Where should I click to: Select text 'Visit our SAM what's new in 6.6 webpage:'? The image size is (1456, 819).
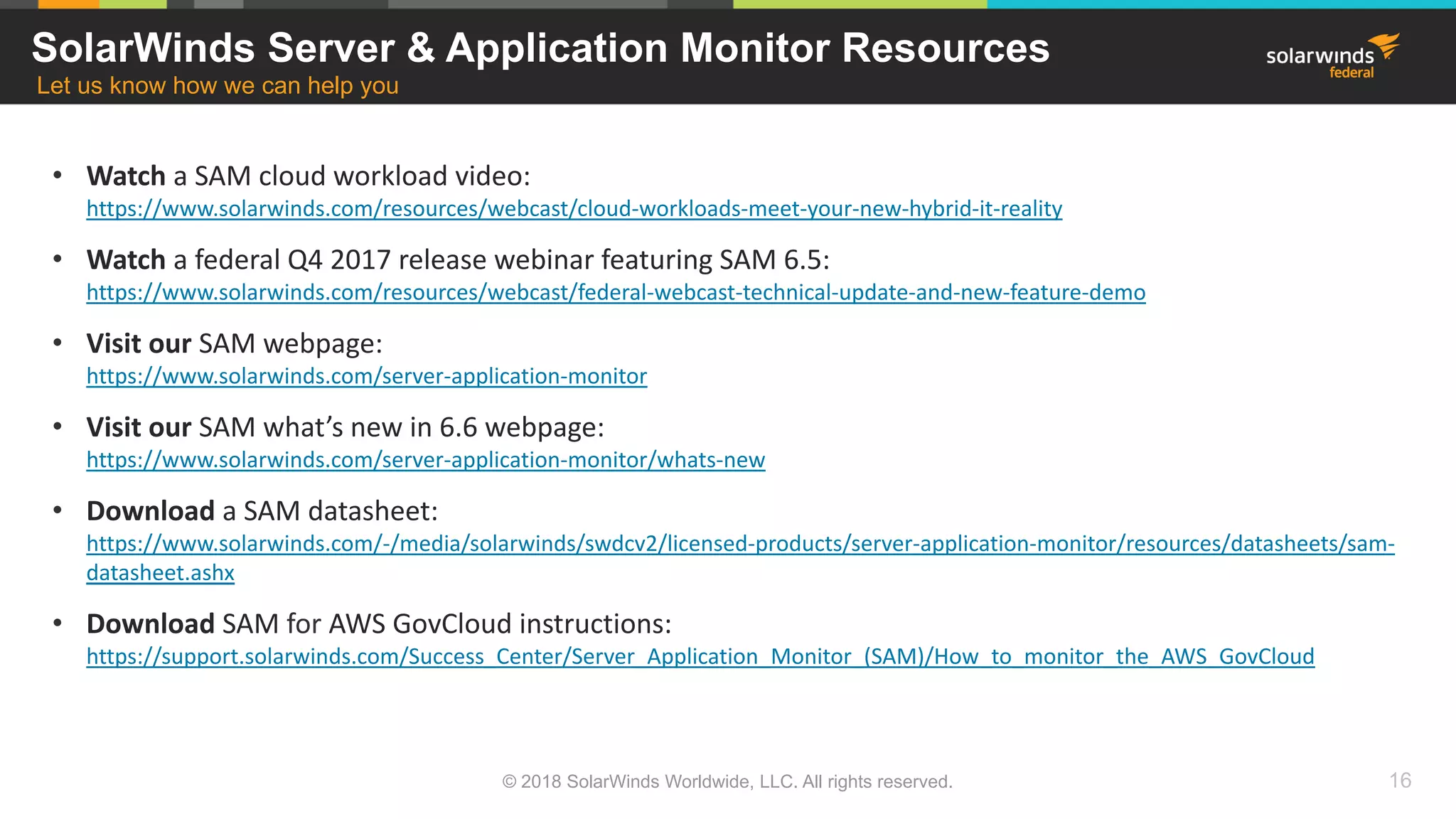346,427
